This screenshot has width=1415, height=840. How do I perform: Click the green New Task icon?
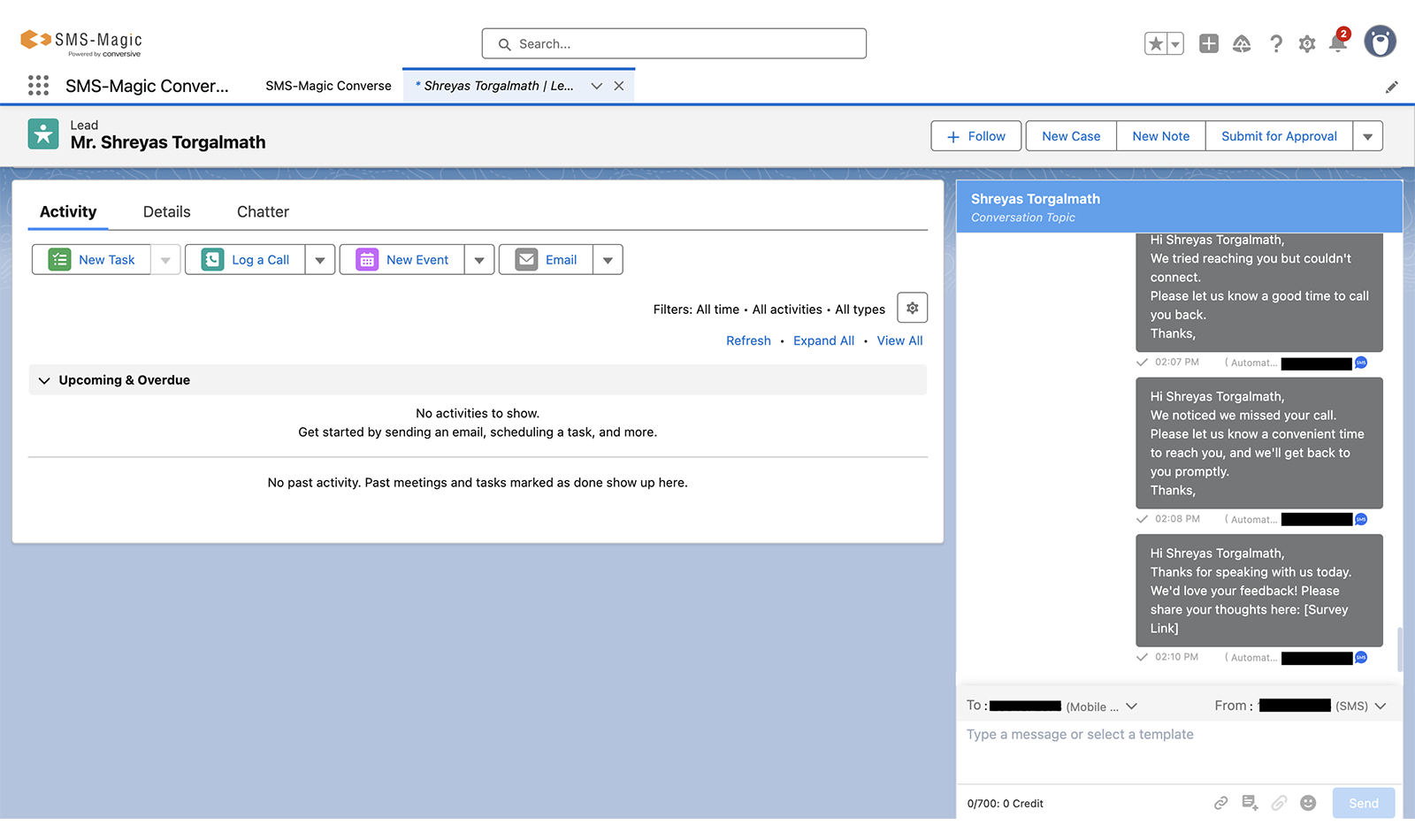(x=60, y=259)
